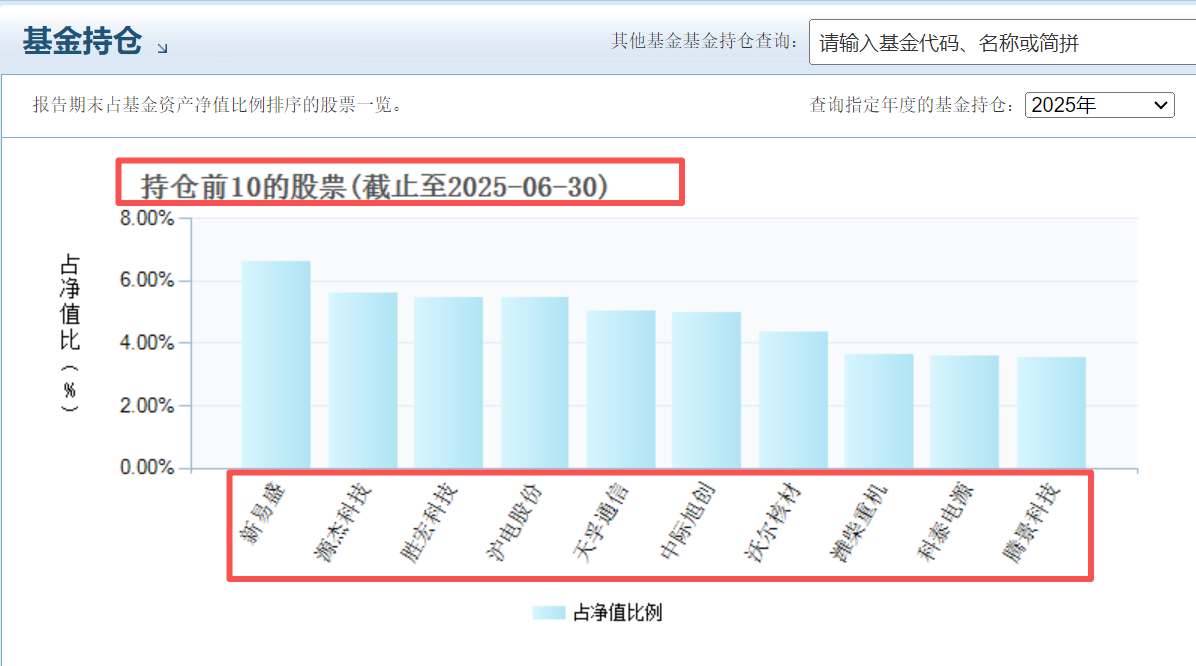Click the 沪电股份 bar in the chart

pos(535,382)
